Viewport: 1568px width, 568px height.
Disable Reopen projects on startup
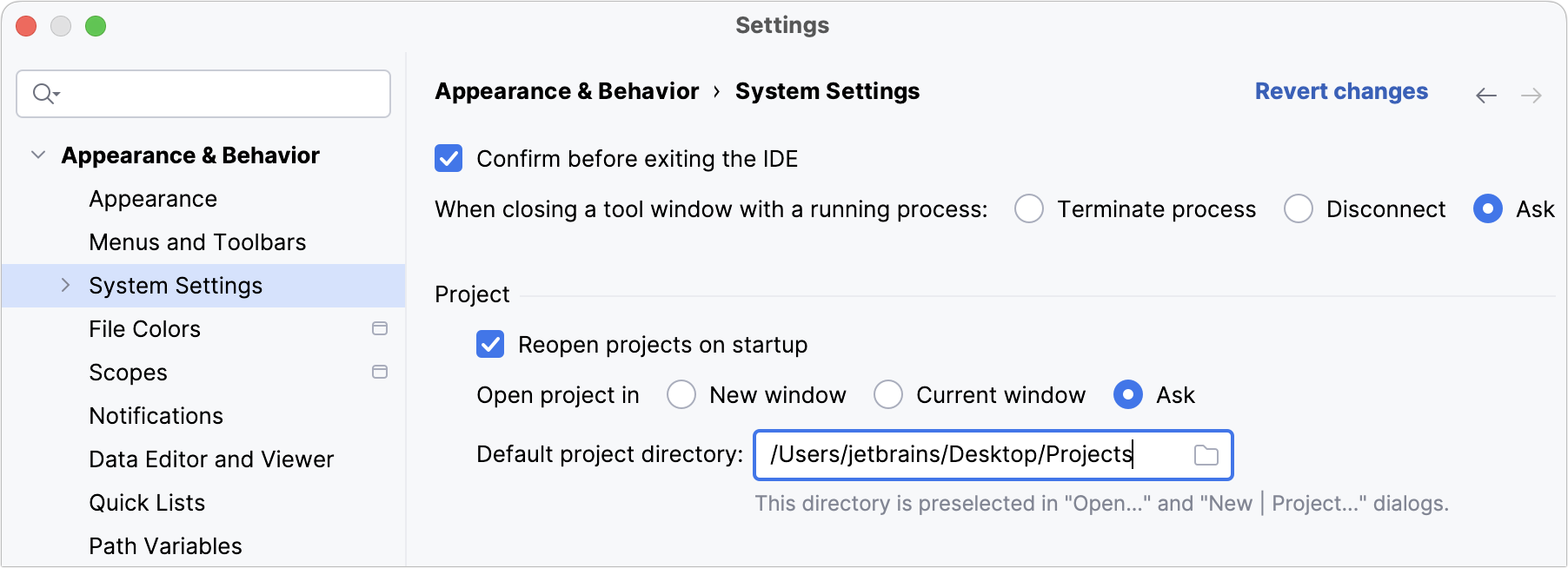(x=490, y=345)
